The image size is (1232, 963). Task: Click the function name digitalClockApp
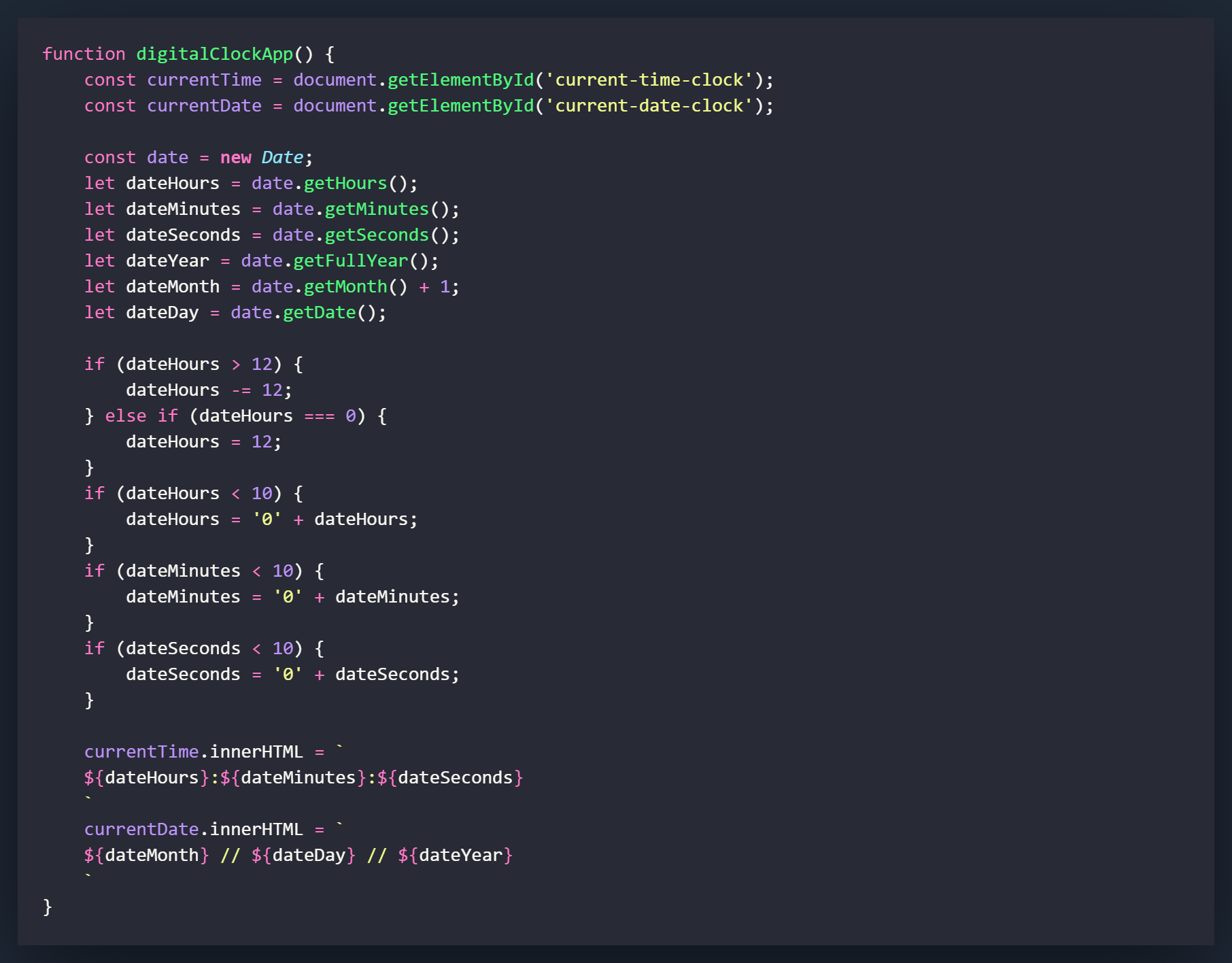click(x=215, y=54)
